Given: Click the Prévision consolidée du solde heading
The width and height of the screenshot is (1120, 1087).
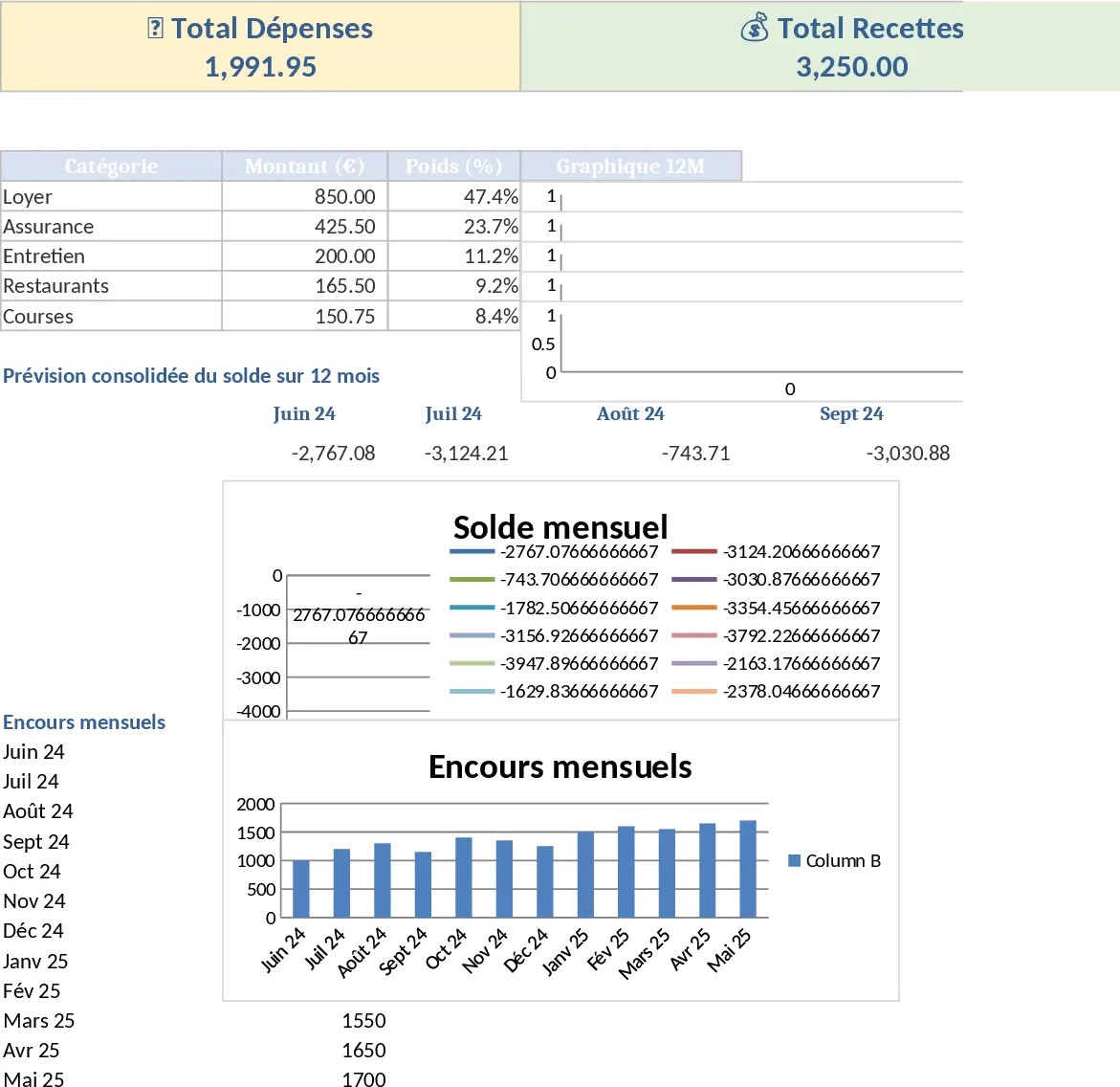Looking at the screenshot, I should click(x=191, y=375).
